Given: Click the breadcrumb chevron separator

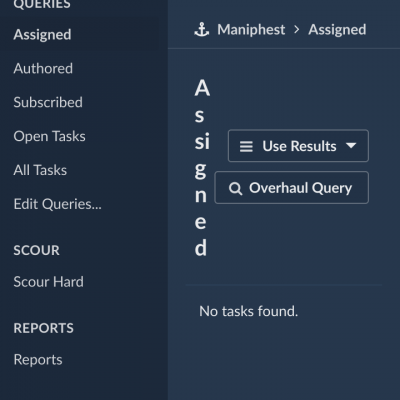Looking at the screenshot, I should pyautogui.click(x=297, y=30).
